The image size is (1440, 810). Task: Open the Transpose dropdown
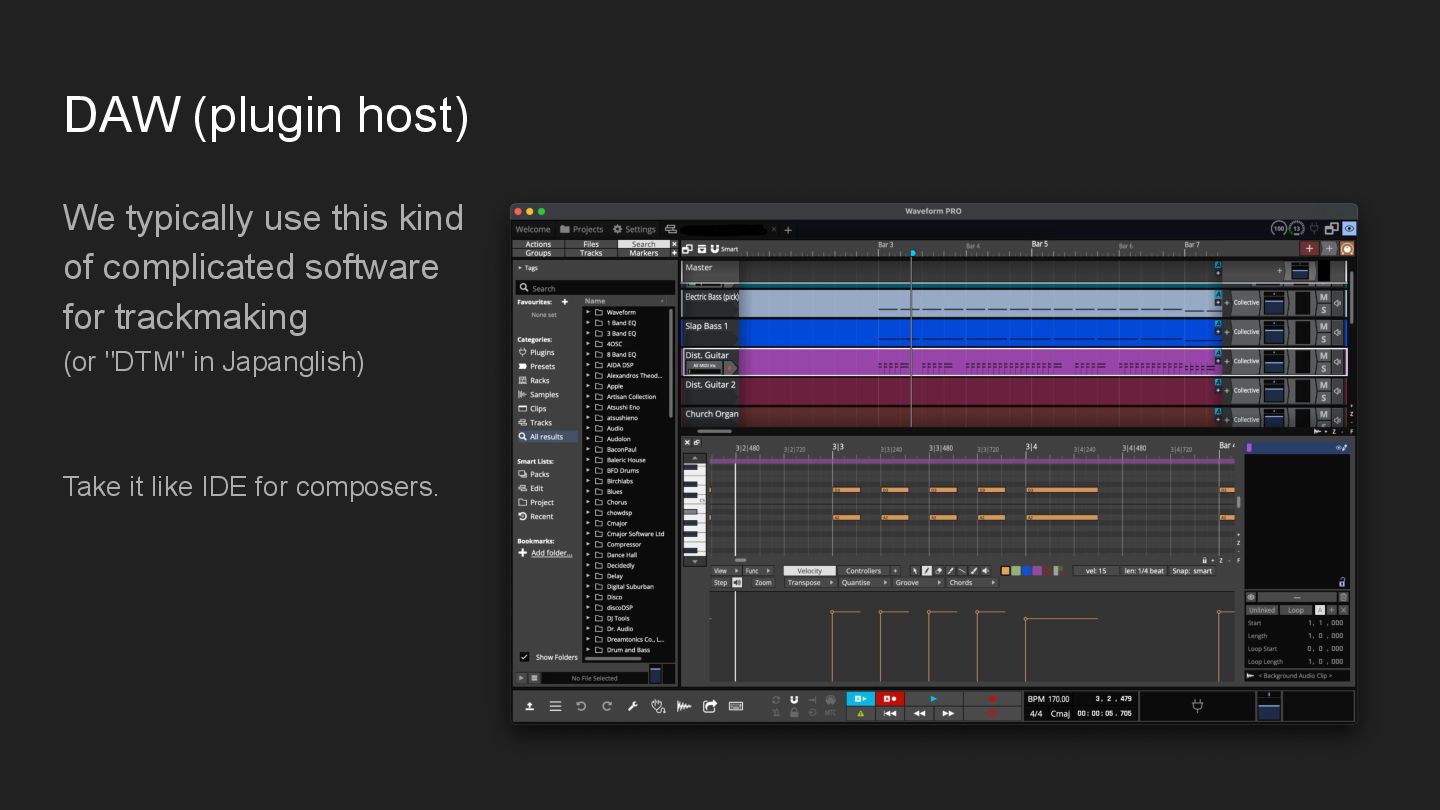click(810, 582)
